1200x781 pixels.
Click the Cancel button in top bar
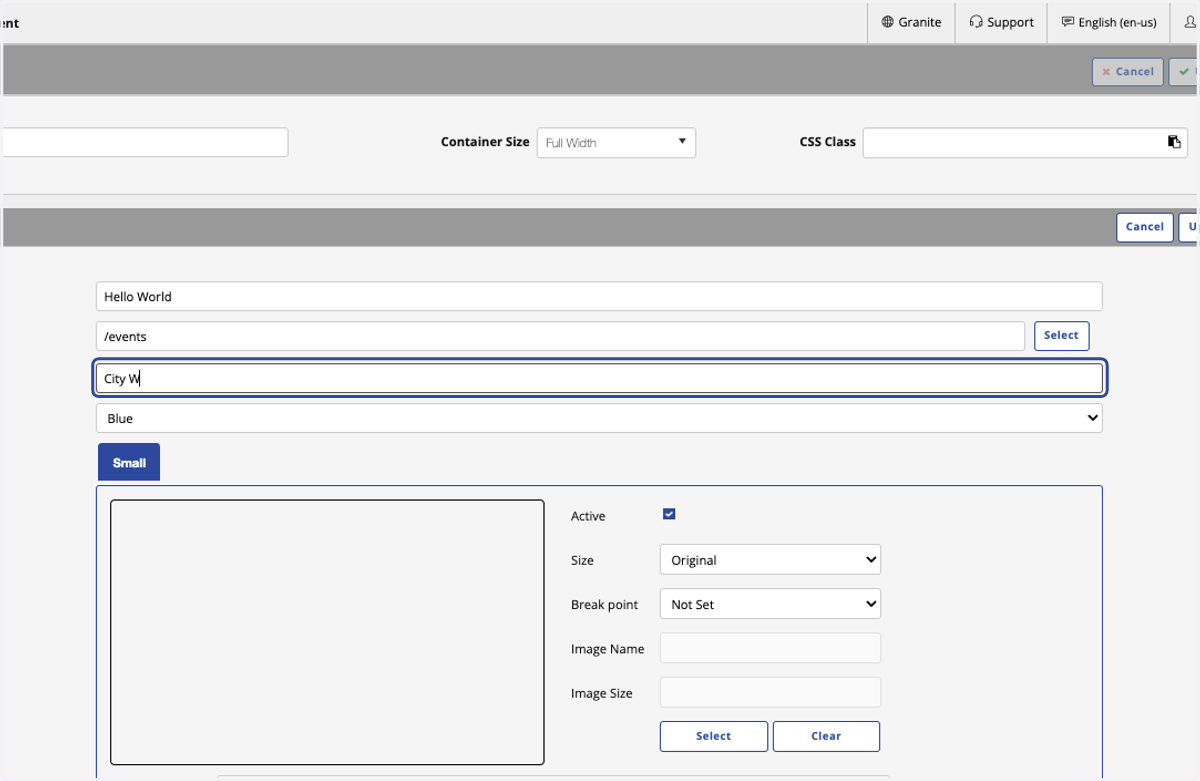point(1127,72)
